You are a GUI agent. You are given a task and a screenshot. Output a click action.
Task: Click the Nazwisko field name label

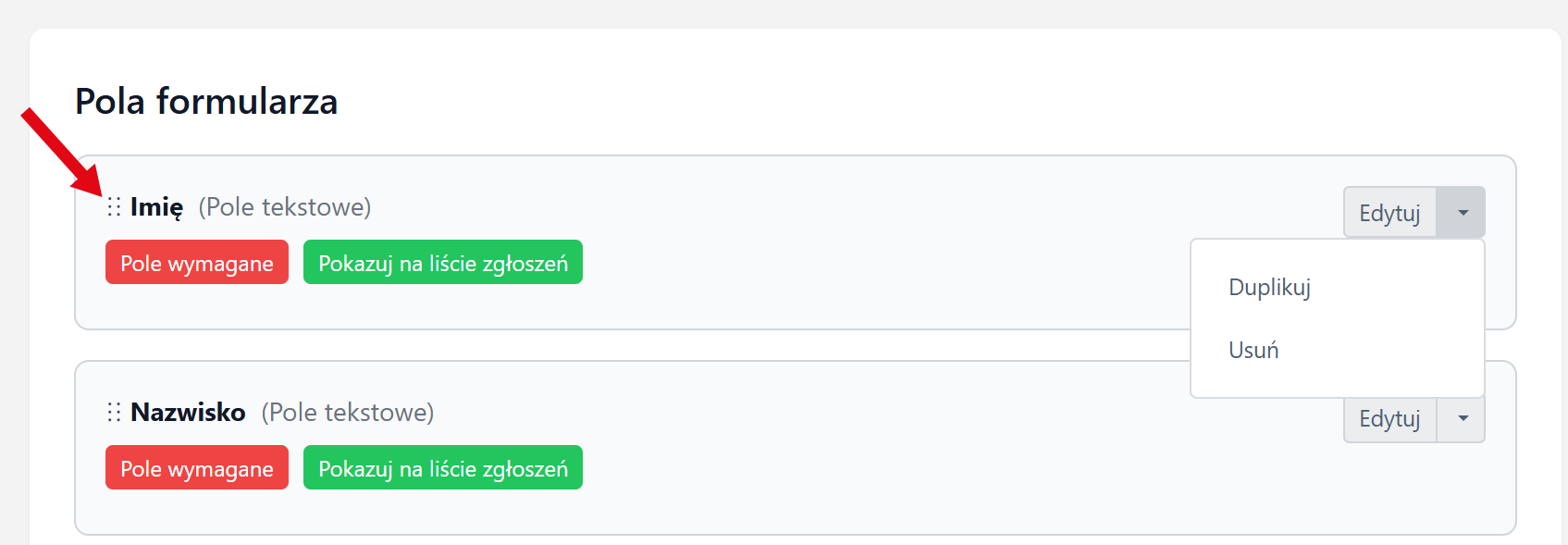pos(188,413)
